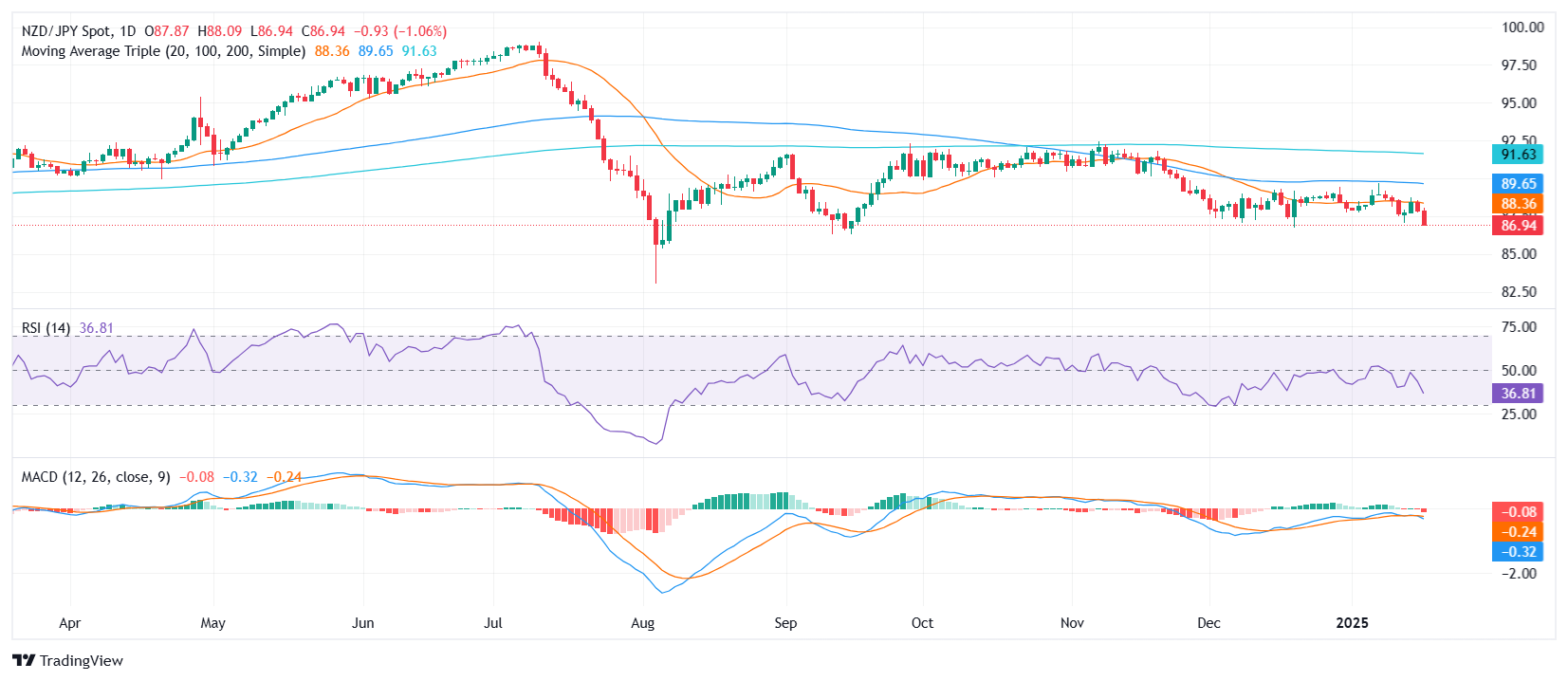Click the red -0.08 MACD histogram tag
Viewport: 1568px width, 681px height.
[1518, 512]
